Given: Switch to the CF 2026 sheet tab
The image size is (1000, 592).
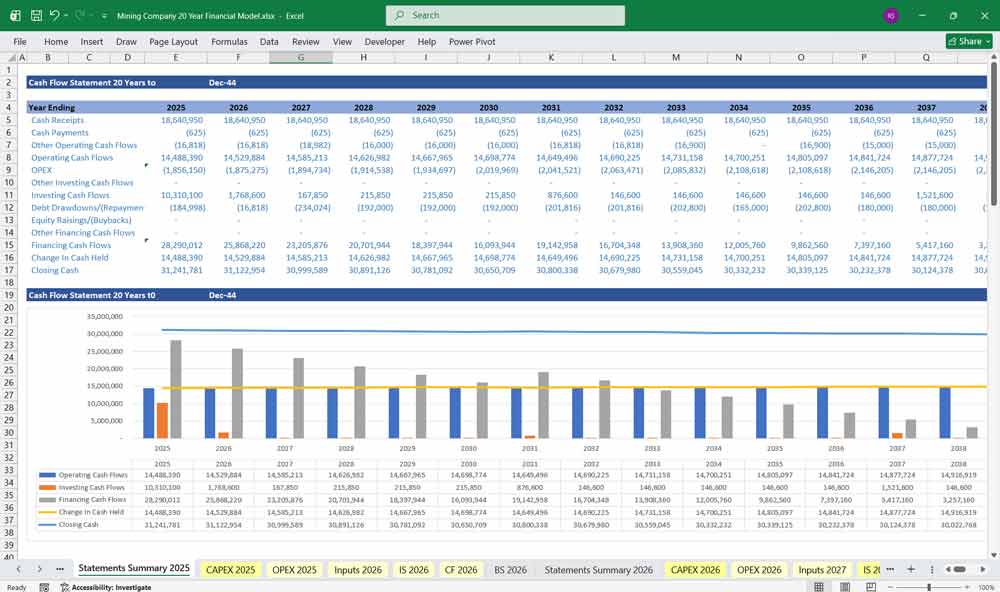Looking at the screenshot, I should point(460,569).
